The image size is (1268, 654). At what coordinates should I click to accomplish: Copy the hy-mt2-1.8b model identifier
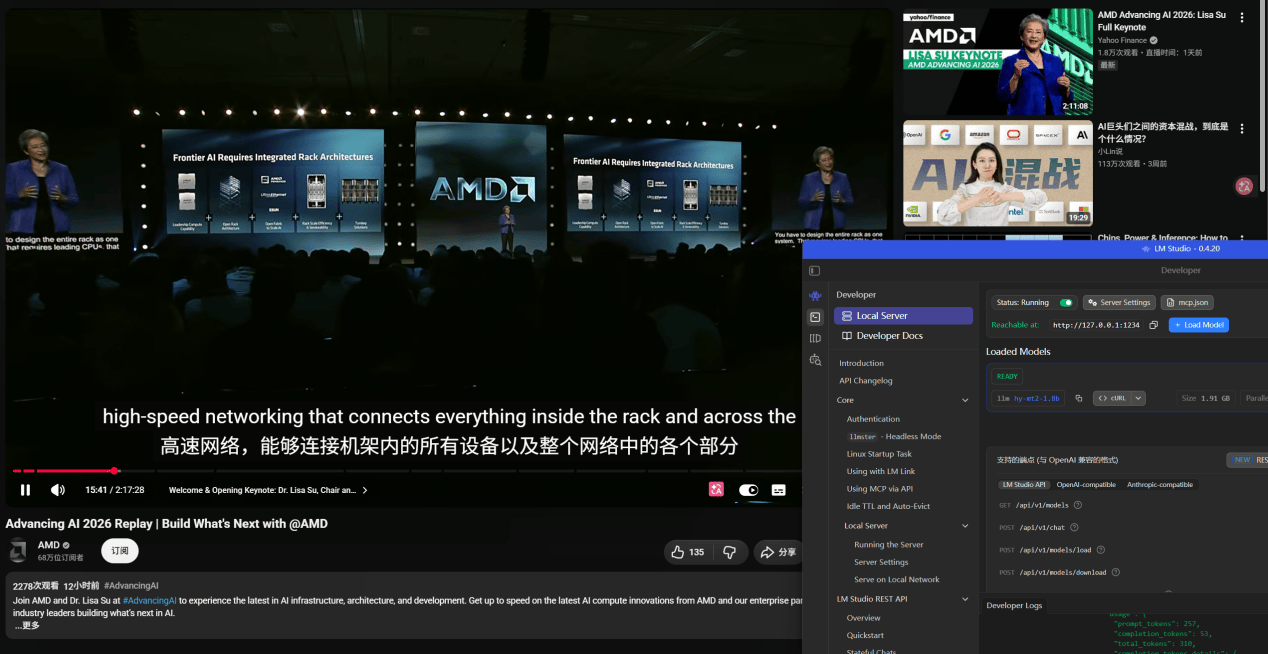(1079, 398)
